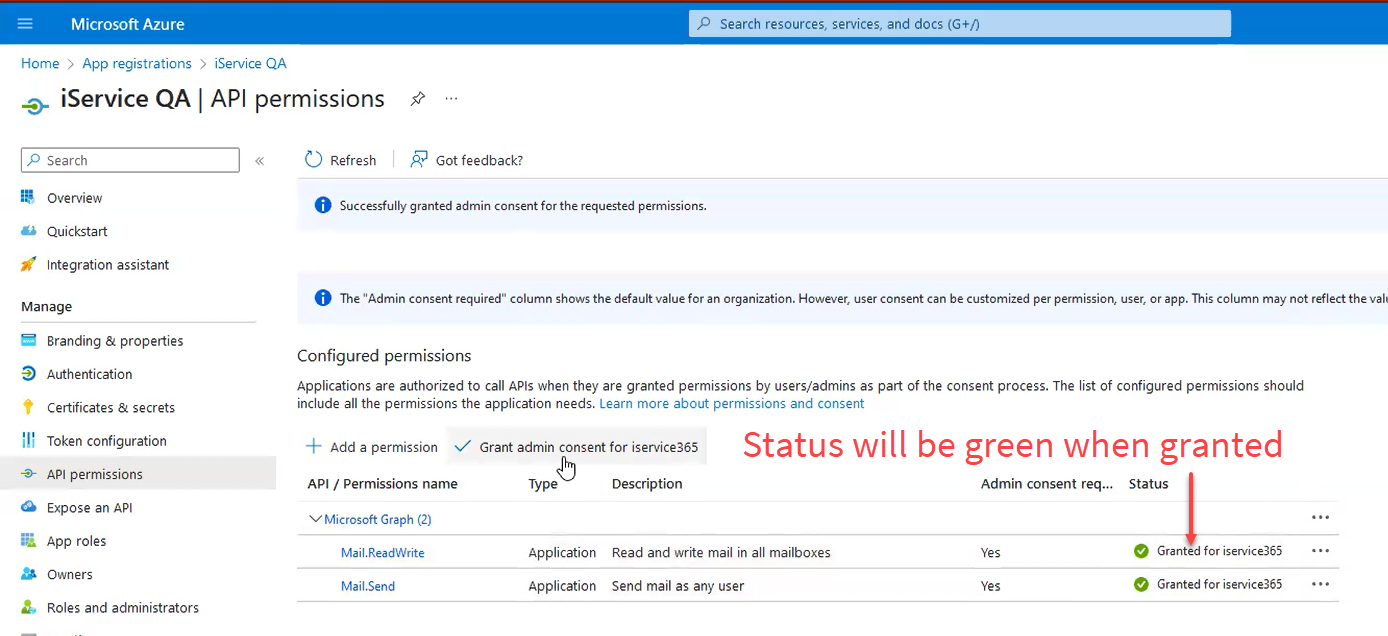Click 'Read and write mail in all mailboxes'
Viewport: 1388px width, 636px height.
point(721,552)
